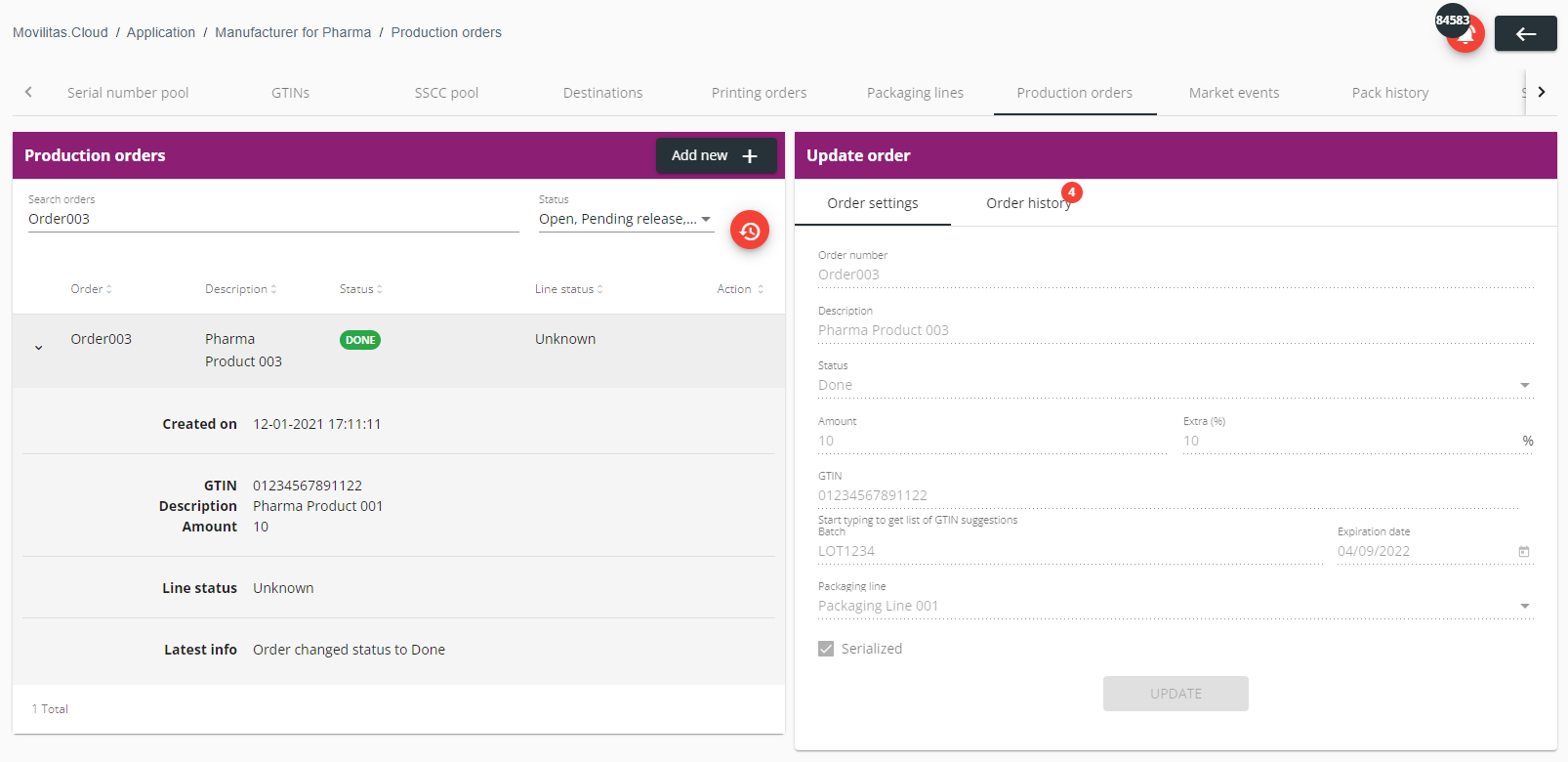
Task: Click 'Pharma Product 001' in details
Action: (318, 506)
